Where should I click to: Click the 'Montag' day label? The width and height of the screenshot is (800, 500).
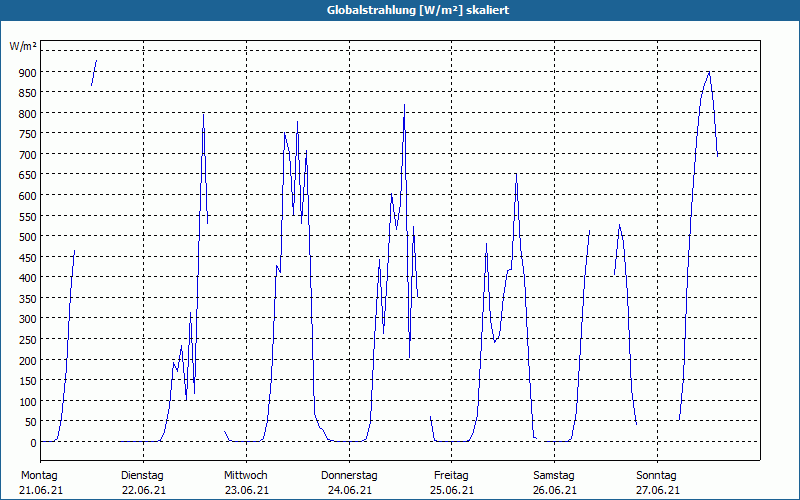[39, 476]
